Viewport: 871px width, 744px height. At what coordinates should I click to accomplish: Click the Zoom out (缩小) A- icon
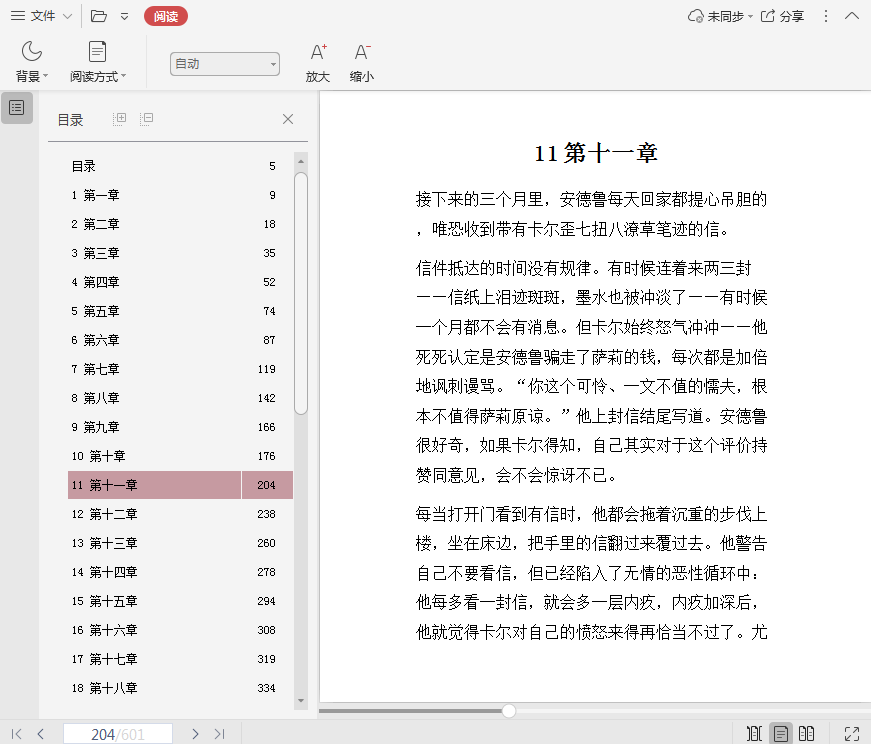(x=362, y=52)
